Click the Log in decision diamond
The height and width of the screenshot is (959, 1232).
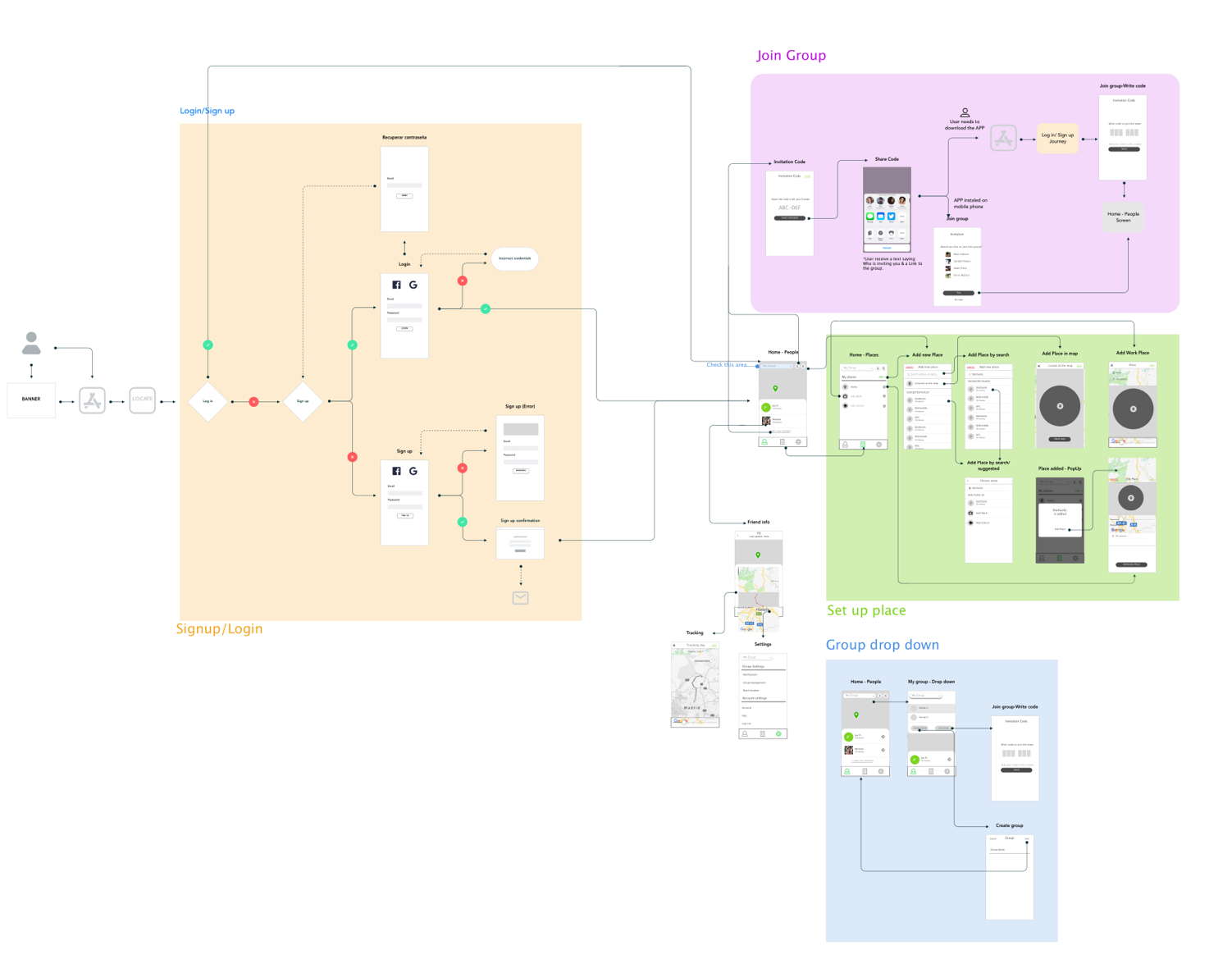point(208,401)
